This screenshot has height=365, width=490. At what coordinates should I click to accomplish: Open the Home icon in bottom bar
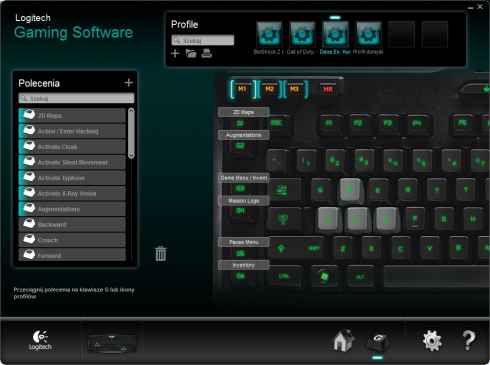343,340
